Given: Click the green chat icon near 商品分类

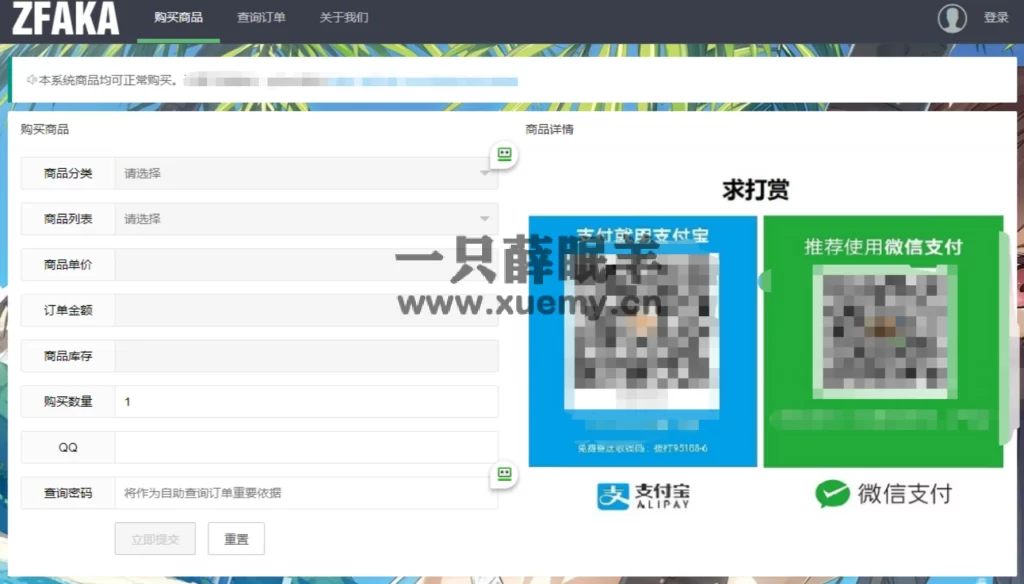Looking at the screenshot, I should point(504,154).
